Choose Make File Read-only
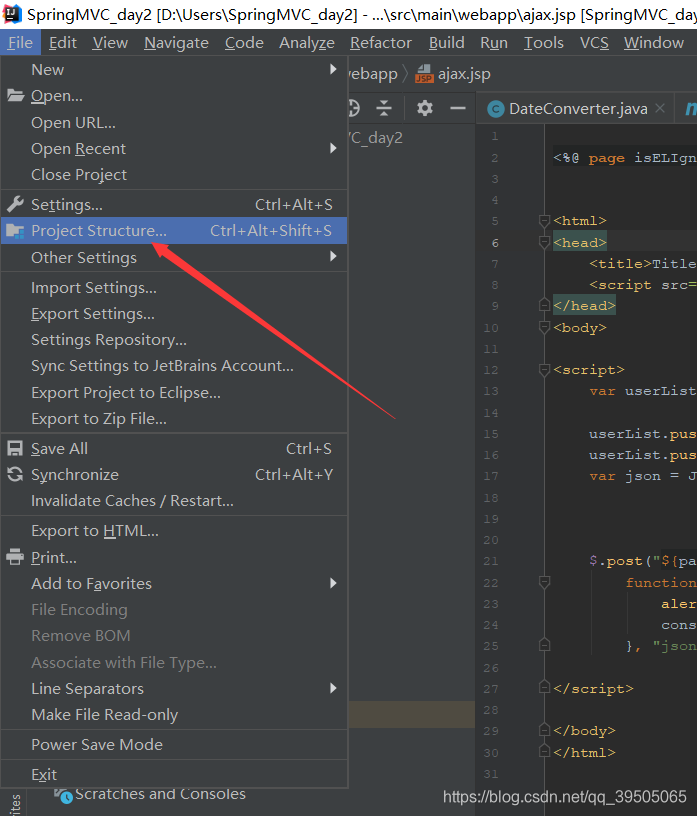 tap(174, 715)
